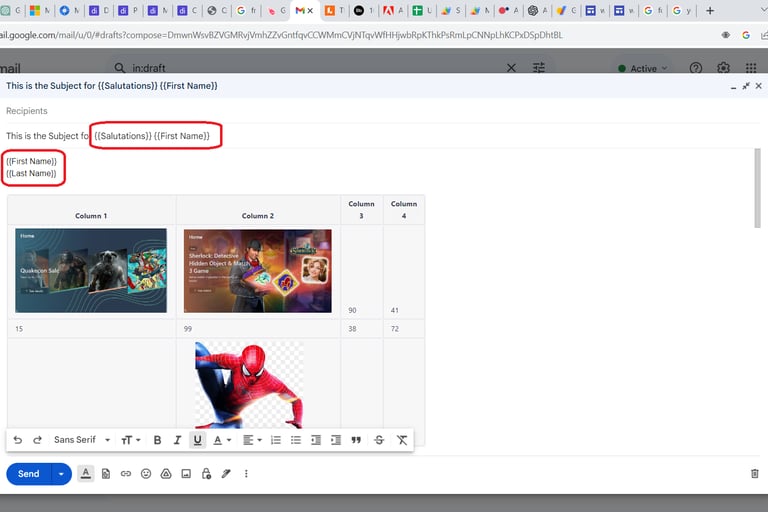Click the Column 2 header cell
Image resolution: width=768 pixels, height=512 pixels.
click(x=258, y=210)
